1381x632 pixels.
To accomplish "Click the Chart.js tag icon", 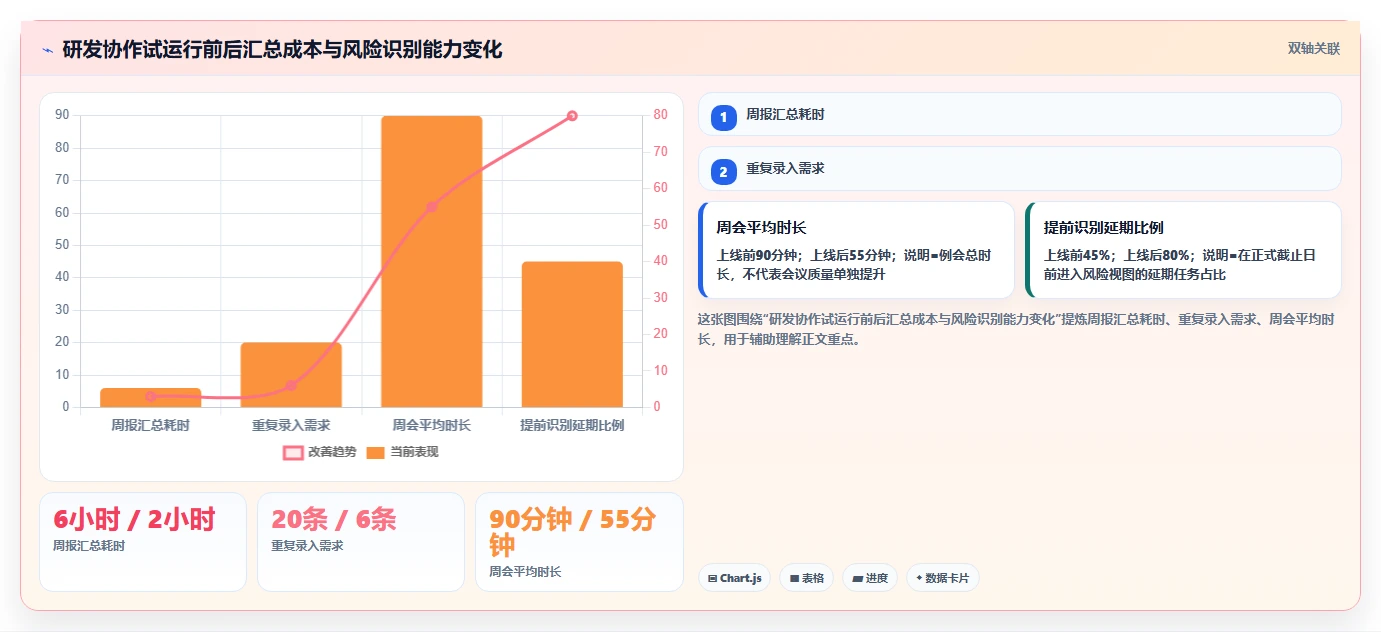I will pyautogui.click(x=712, y=578).
